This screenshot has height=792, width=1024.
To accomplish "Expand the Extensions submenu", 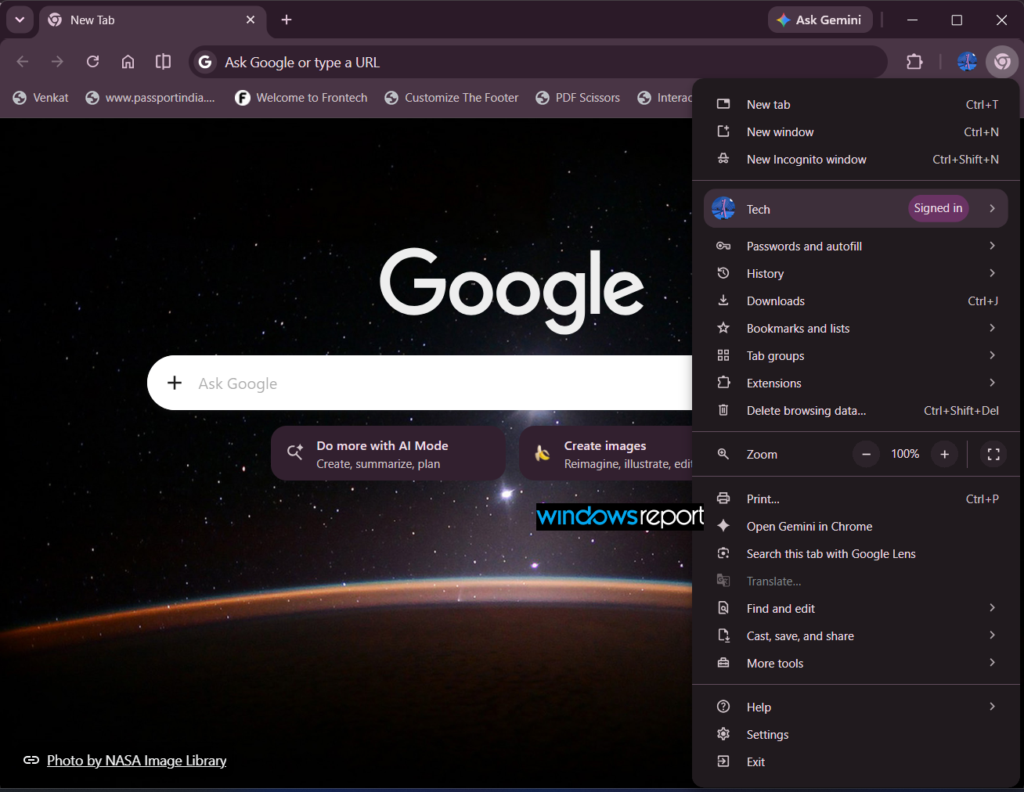I will coord(856,383).
